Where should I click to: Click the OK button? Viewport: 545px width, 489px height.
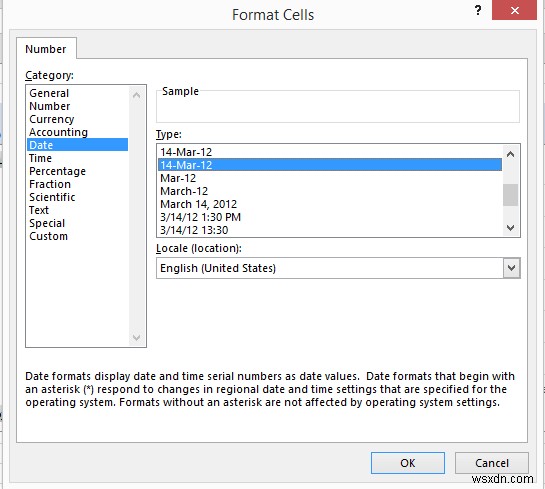coord(408,463)
